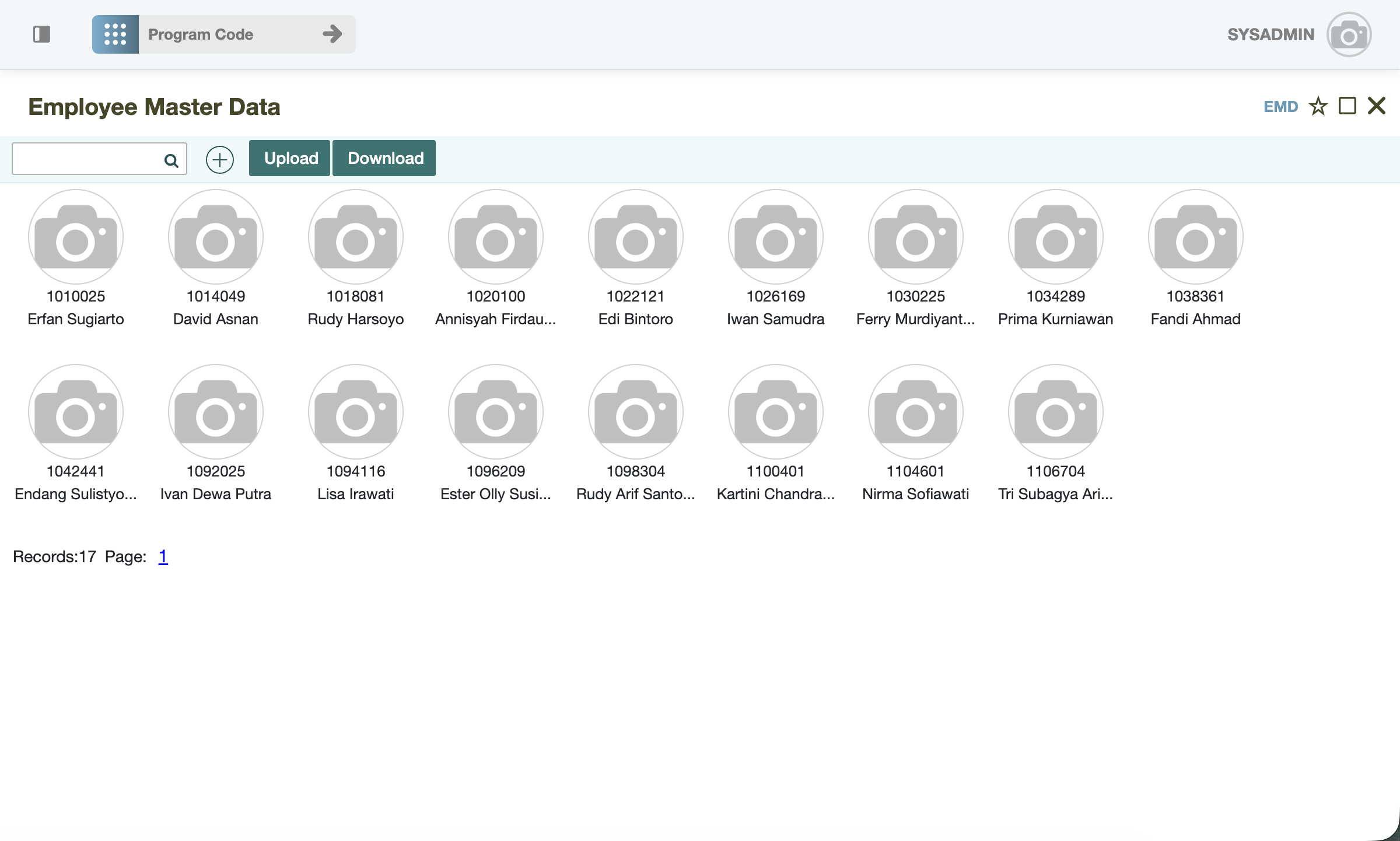Screen dimensions: 1400x841
Task: Click the SYSADMIN profile camera avatar
Action: 1348,35
